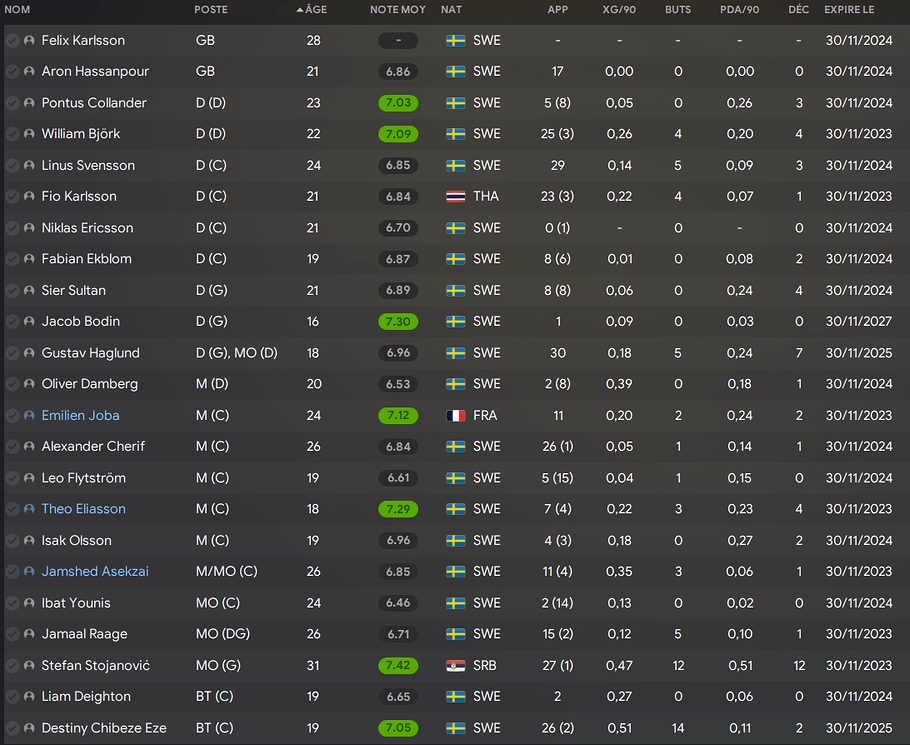
Task: Sort players by EXPIRE LE column header
Action: coord(849,10)
